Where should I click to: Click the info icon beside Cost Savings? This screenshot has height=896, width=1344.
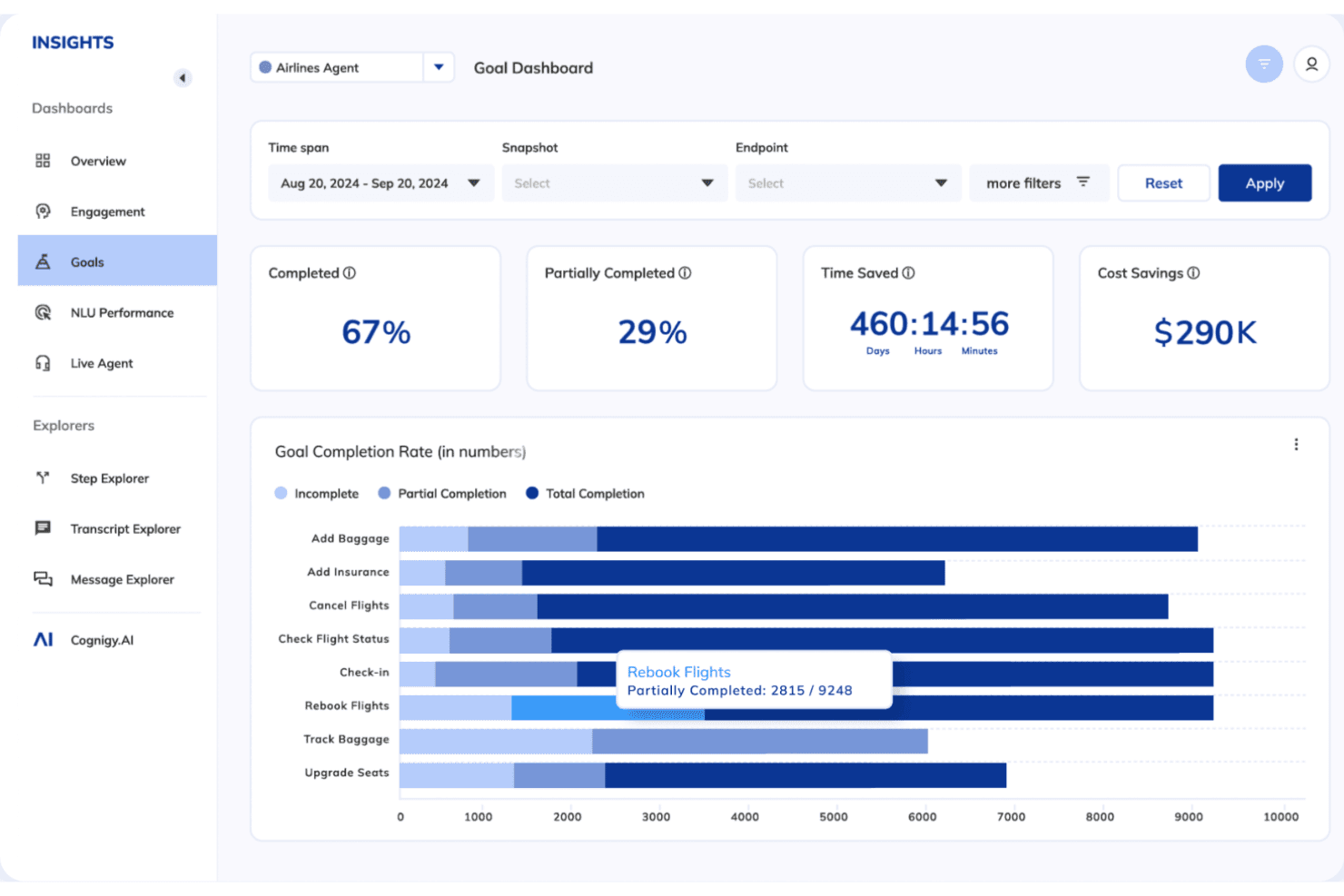tap(1193, 273)
